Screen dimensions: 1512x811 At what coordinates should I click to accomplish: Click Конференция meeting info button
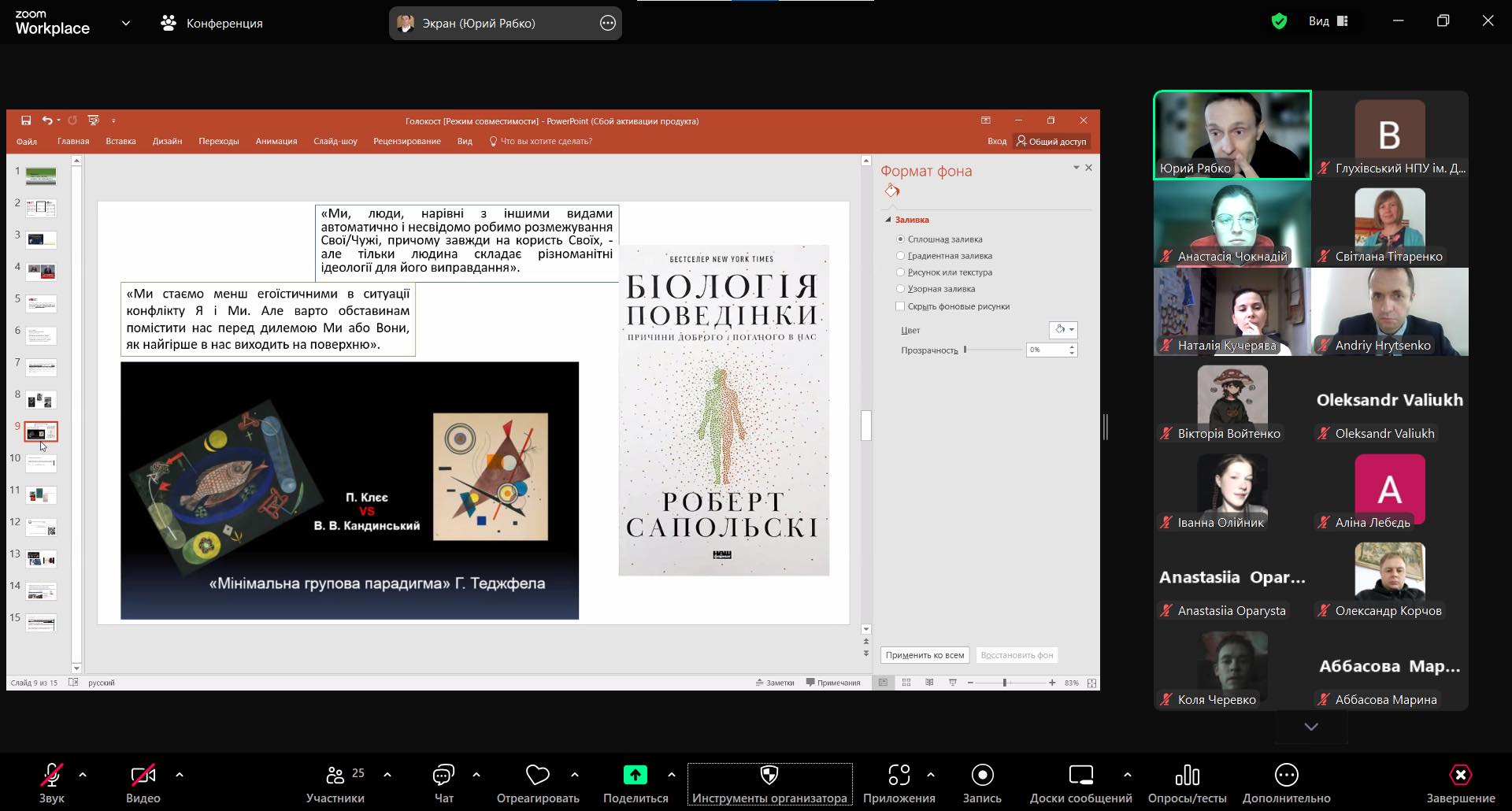(x=212, y=23)
